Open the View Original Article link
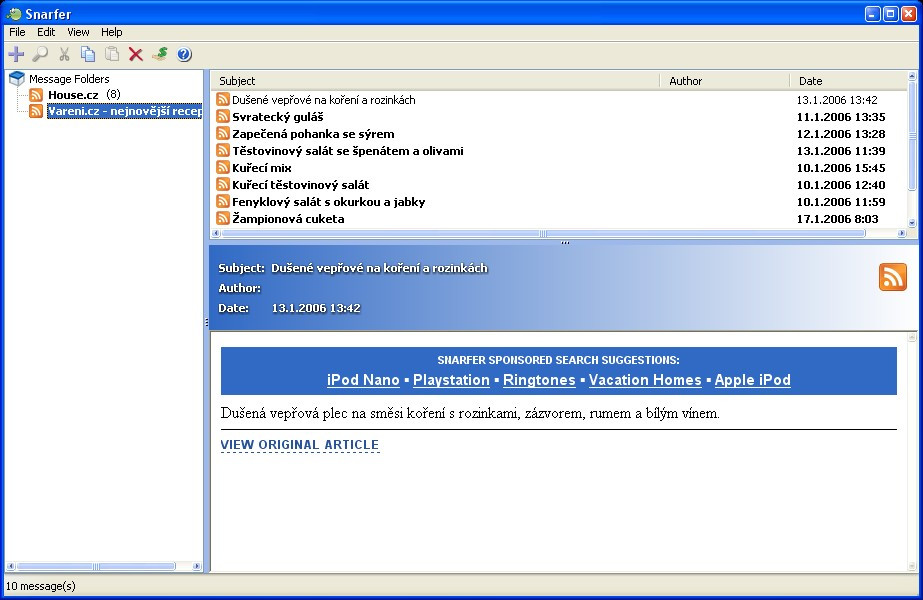Viewport: 923px width, 600px height. pos(299,445)
